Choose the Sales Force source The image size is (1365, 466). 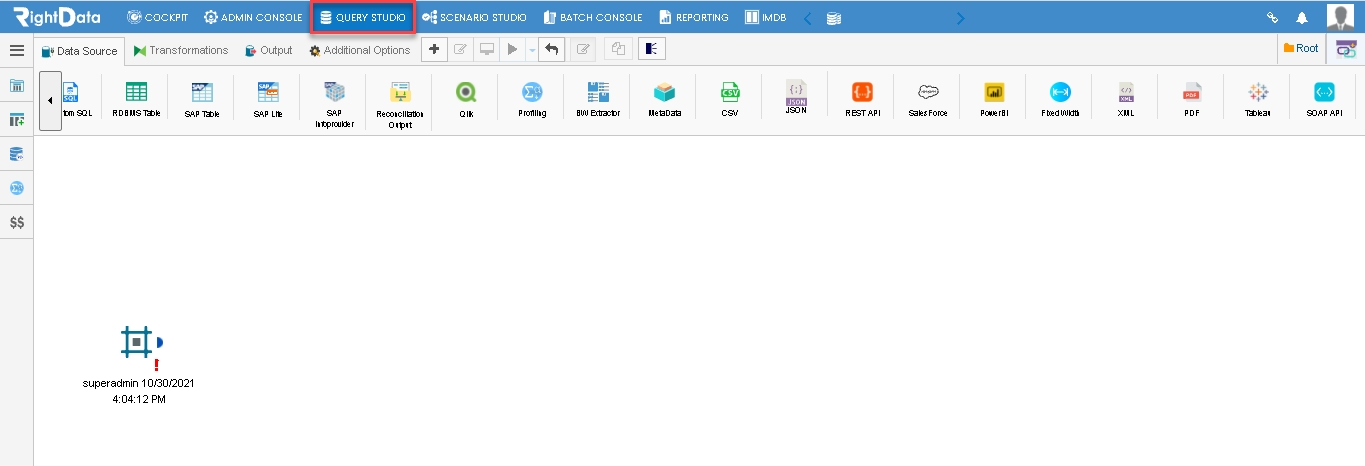[928, 99]
